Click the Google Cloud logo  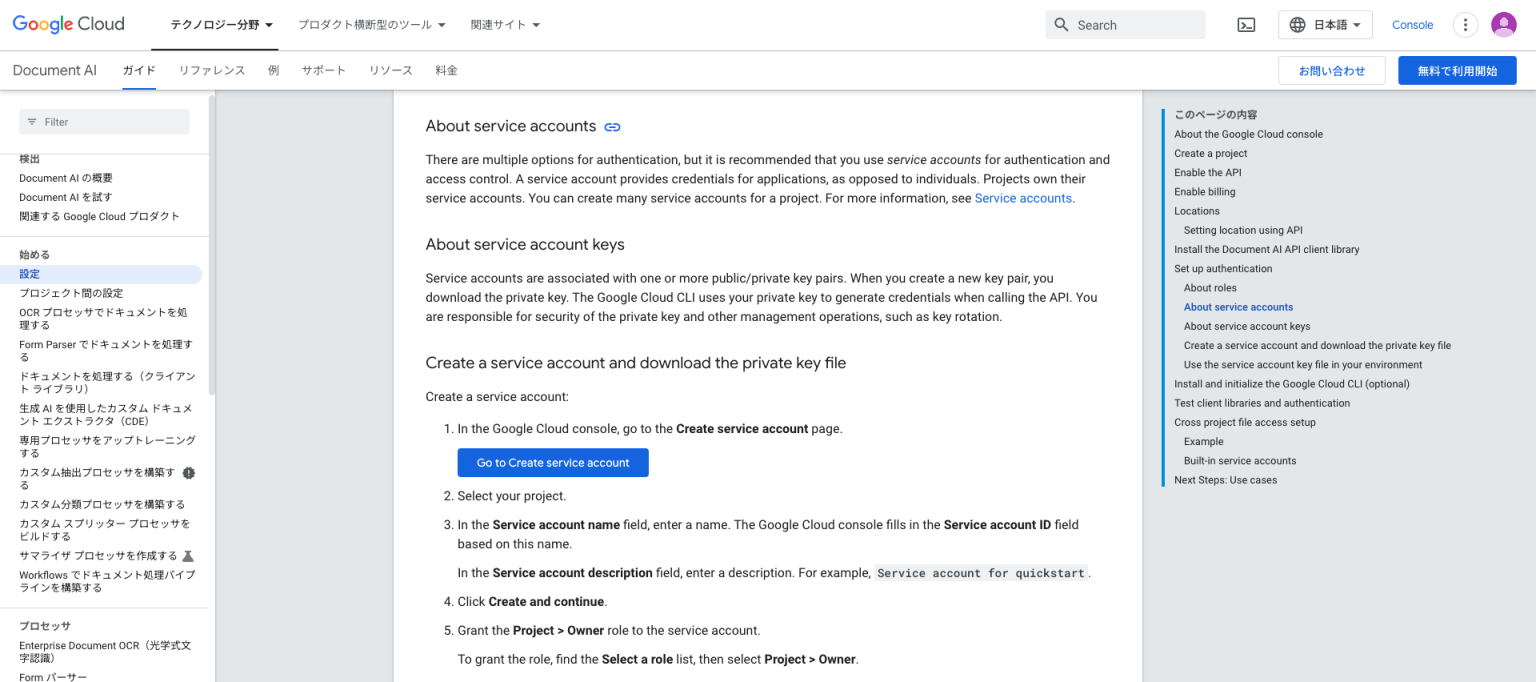[x=69, y=24]
